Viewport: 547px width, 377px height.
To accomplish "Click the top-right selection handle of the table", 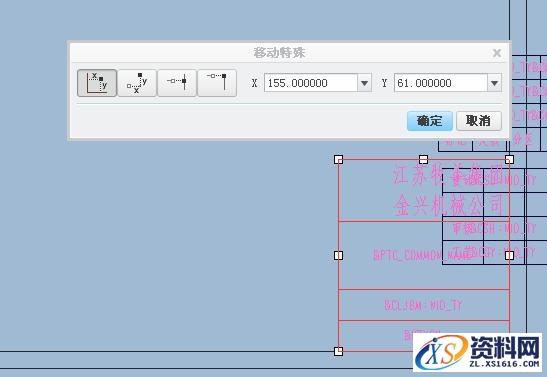I will [509, 159].
